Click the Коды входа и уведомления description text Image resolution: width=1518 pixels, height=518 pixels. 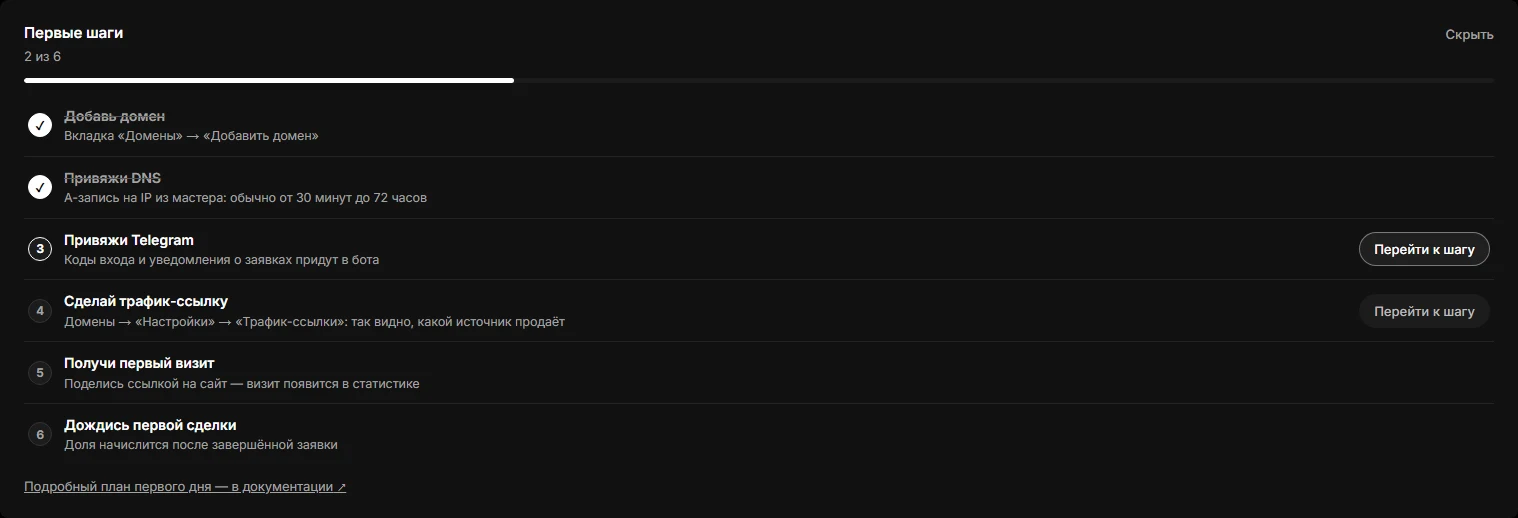click(x=221, y=260)
